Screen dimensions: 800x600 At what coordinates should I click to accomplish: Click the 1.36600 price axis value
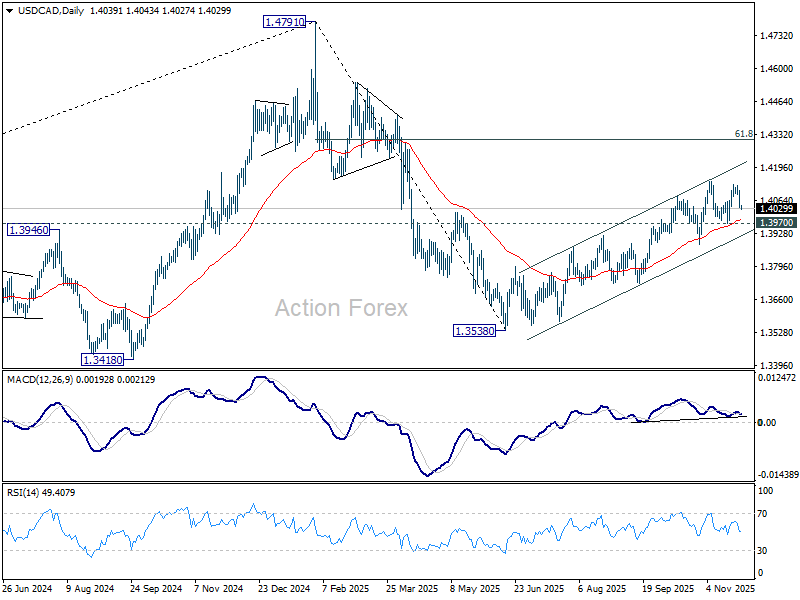click(777, 299)
